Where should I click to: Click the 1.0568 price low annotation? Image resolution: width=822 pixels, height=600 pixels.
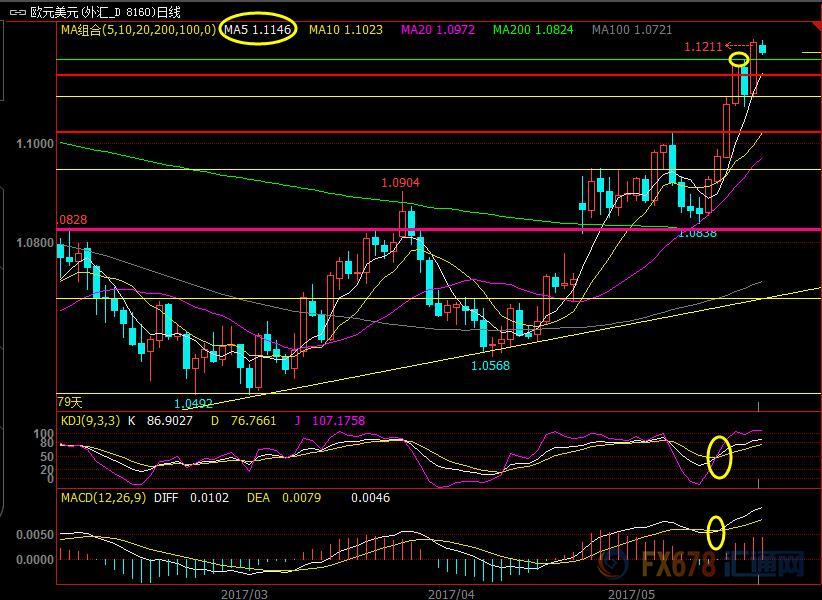click(x=490, y=366)
